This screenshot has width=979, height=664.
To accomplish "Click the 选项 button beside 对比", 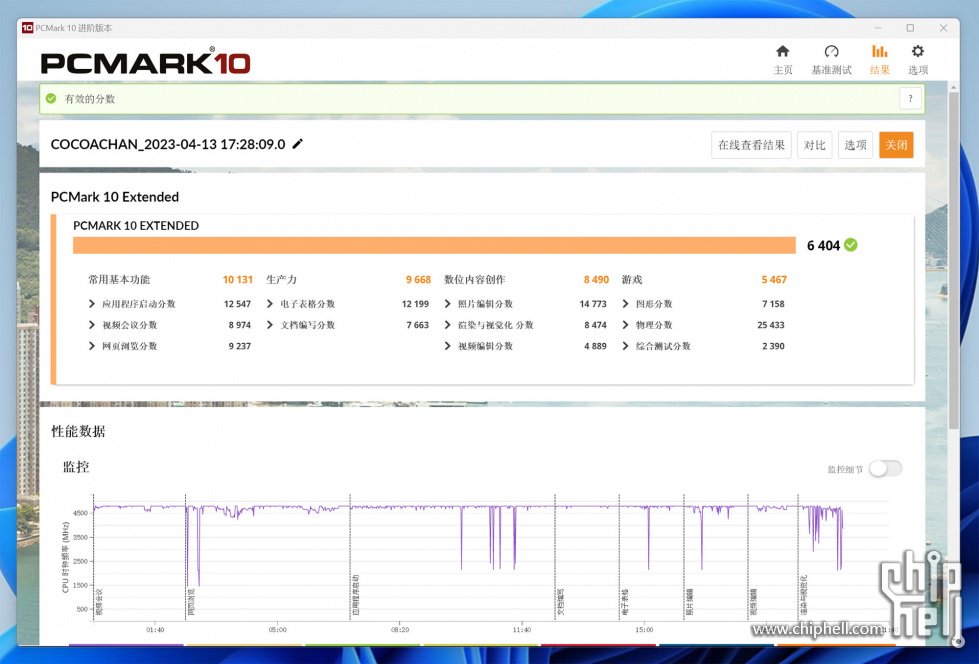I will click(x=855, y=145).
